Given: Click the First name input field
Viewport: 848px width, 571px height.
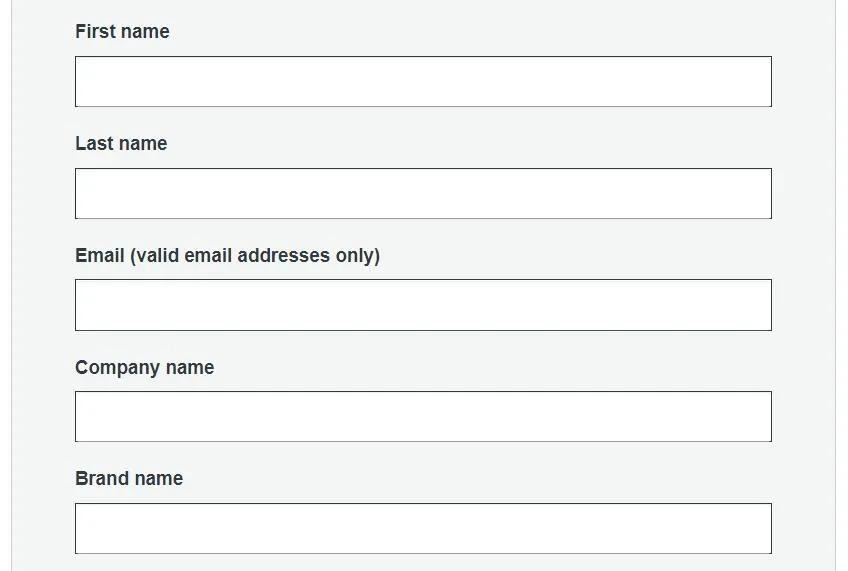Looking at the screenshot, I should tap(423, 82).
